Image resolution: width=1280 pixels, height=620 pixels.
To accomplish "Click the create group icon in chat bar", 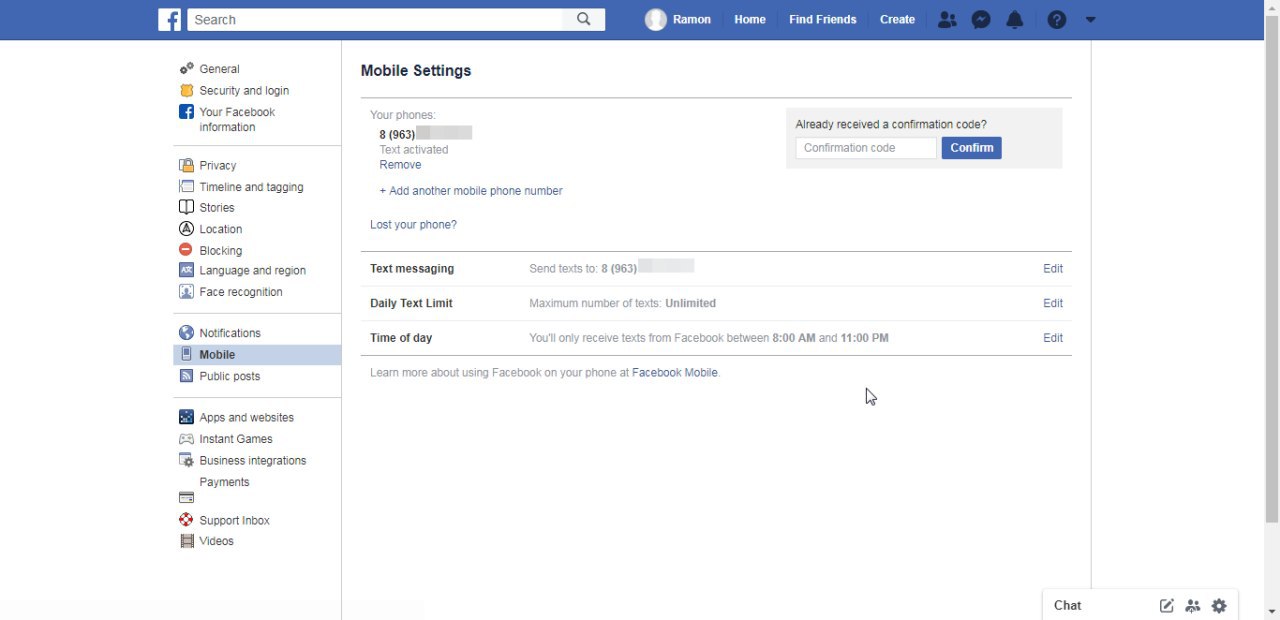I will pos(1193,605).
